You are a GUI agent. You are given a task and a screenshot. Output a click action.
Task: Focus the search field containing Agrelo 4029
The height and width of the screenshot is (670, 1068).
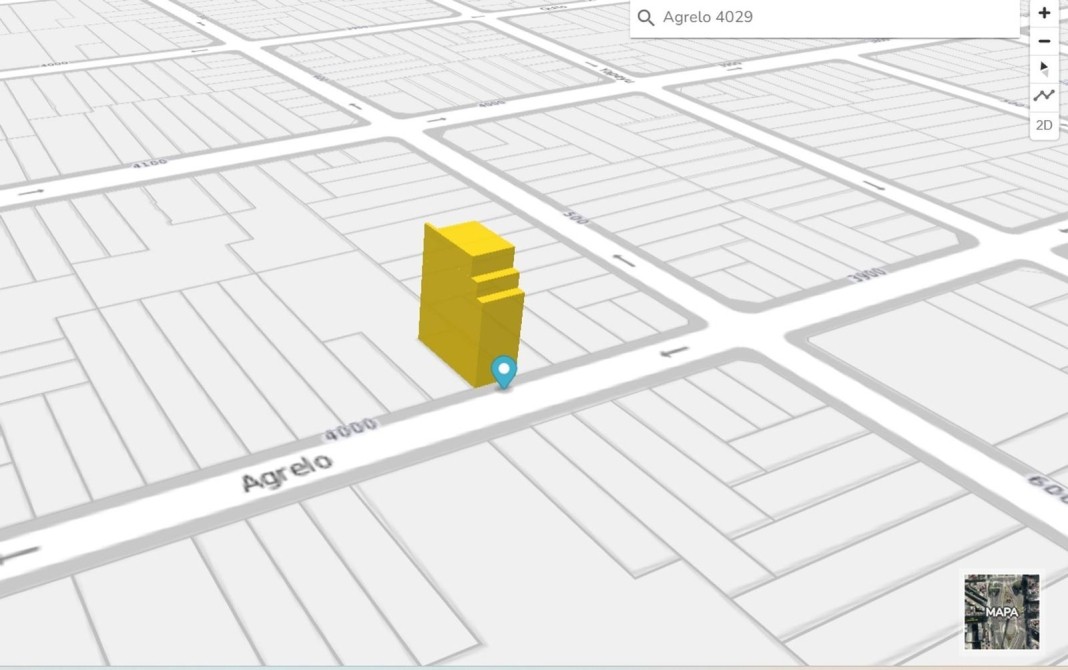click(x=830, y=18)
